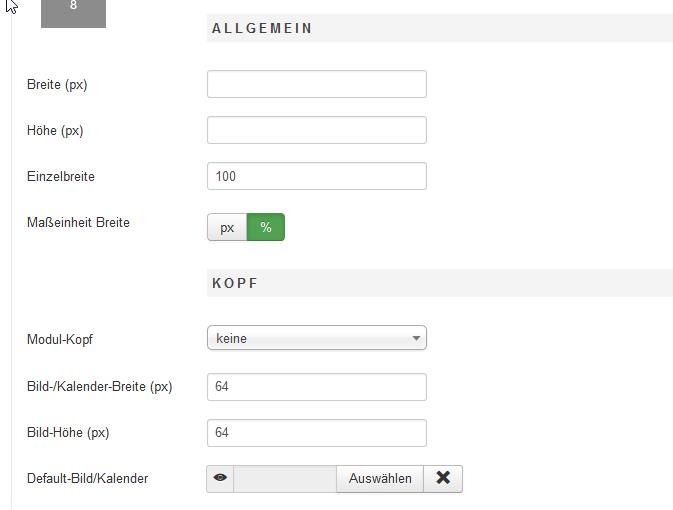The height and width of the screenshot is (510, 673).
Task: Click the Bild-Höhe (px) input field
Action: [316, 432]
